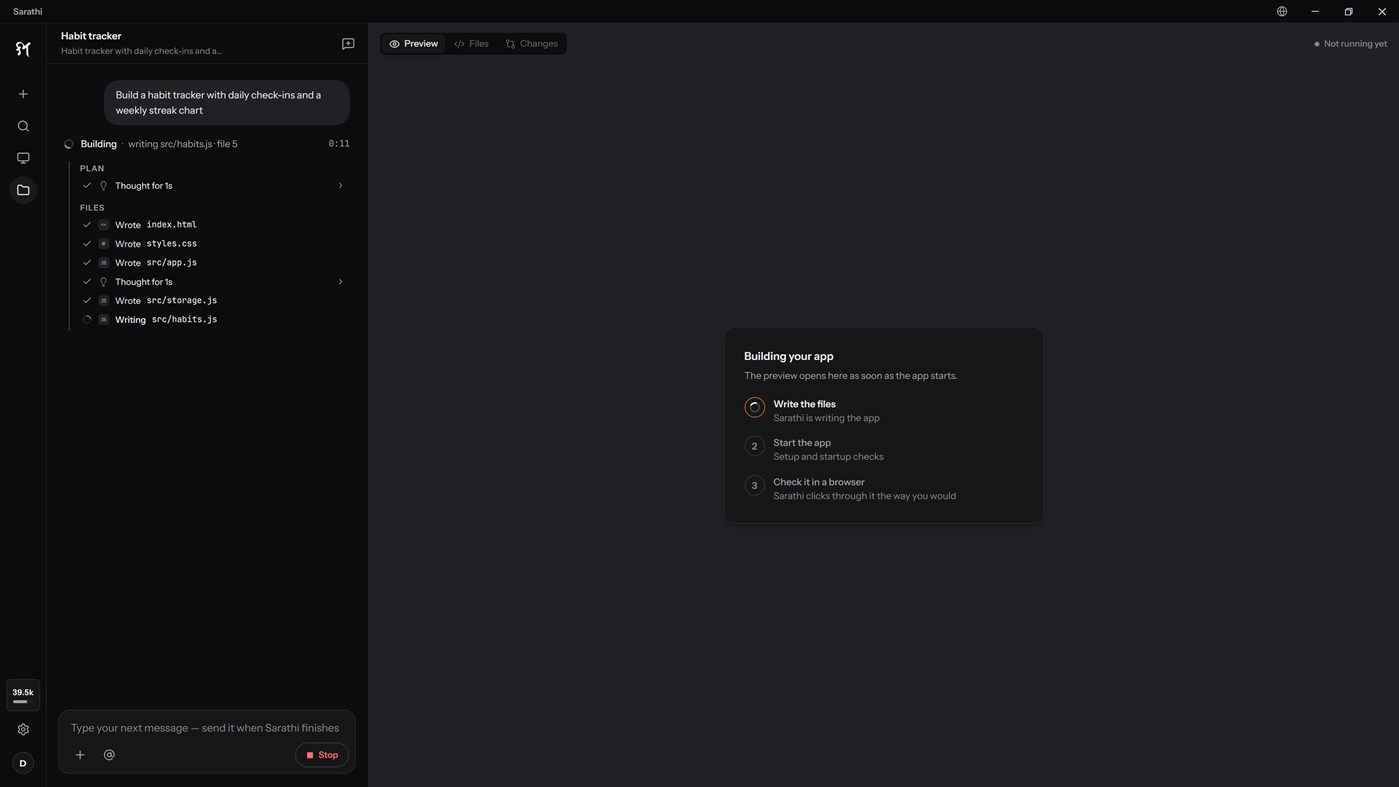The height and width of the screenshot is (787, 1399).
Task: Open the Wrote src/storage.js row
Action: tap(214, 301)
